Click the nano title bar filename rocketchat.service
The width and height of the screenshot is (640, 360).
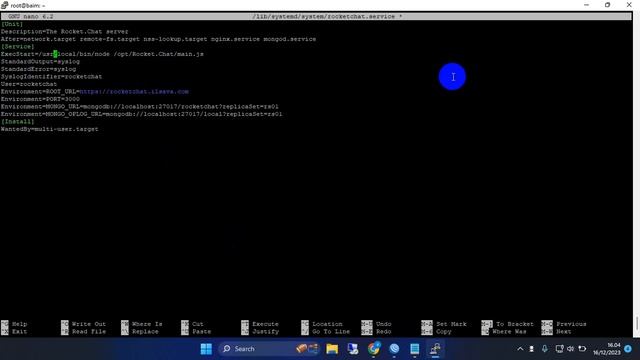pos(324,16)
